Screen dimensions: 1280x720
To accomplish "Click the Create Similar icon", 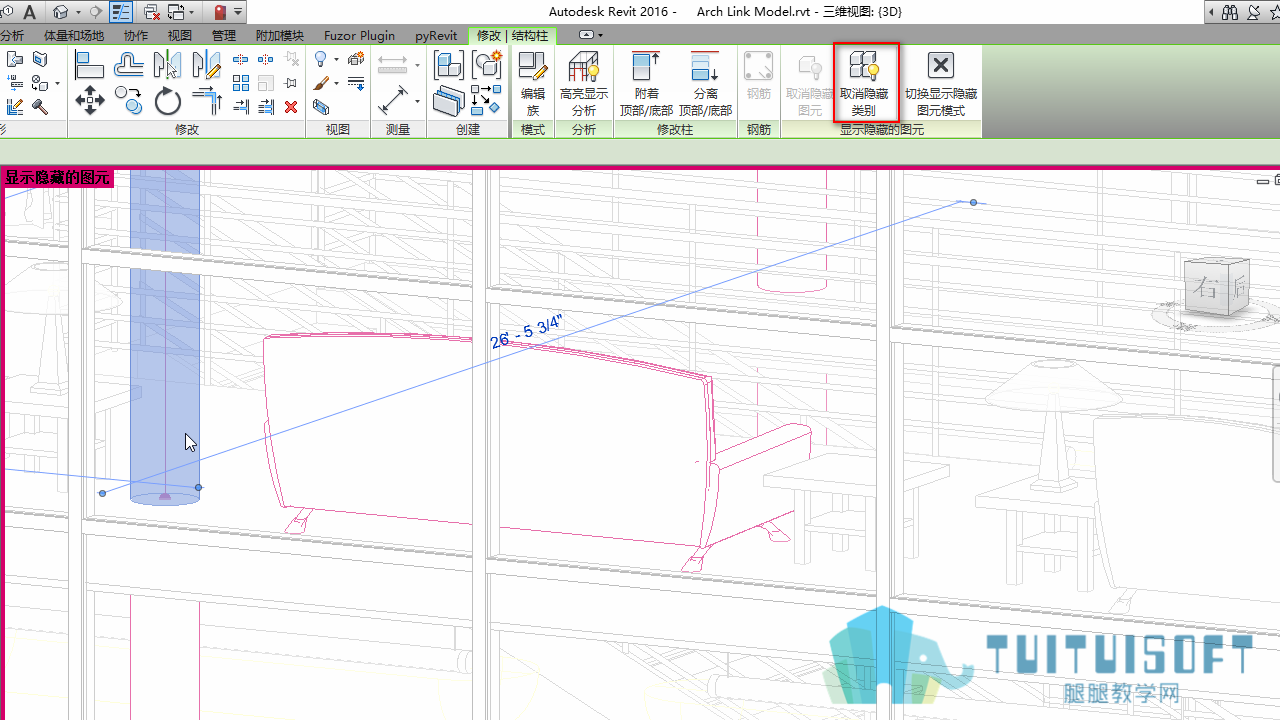I will point(486,100).
